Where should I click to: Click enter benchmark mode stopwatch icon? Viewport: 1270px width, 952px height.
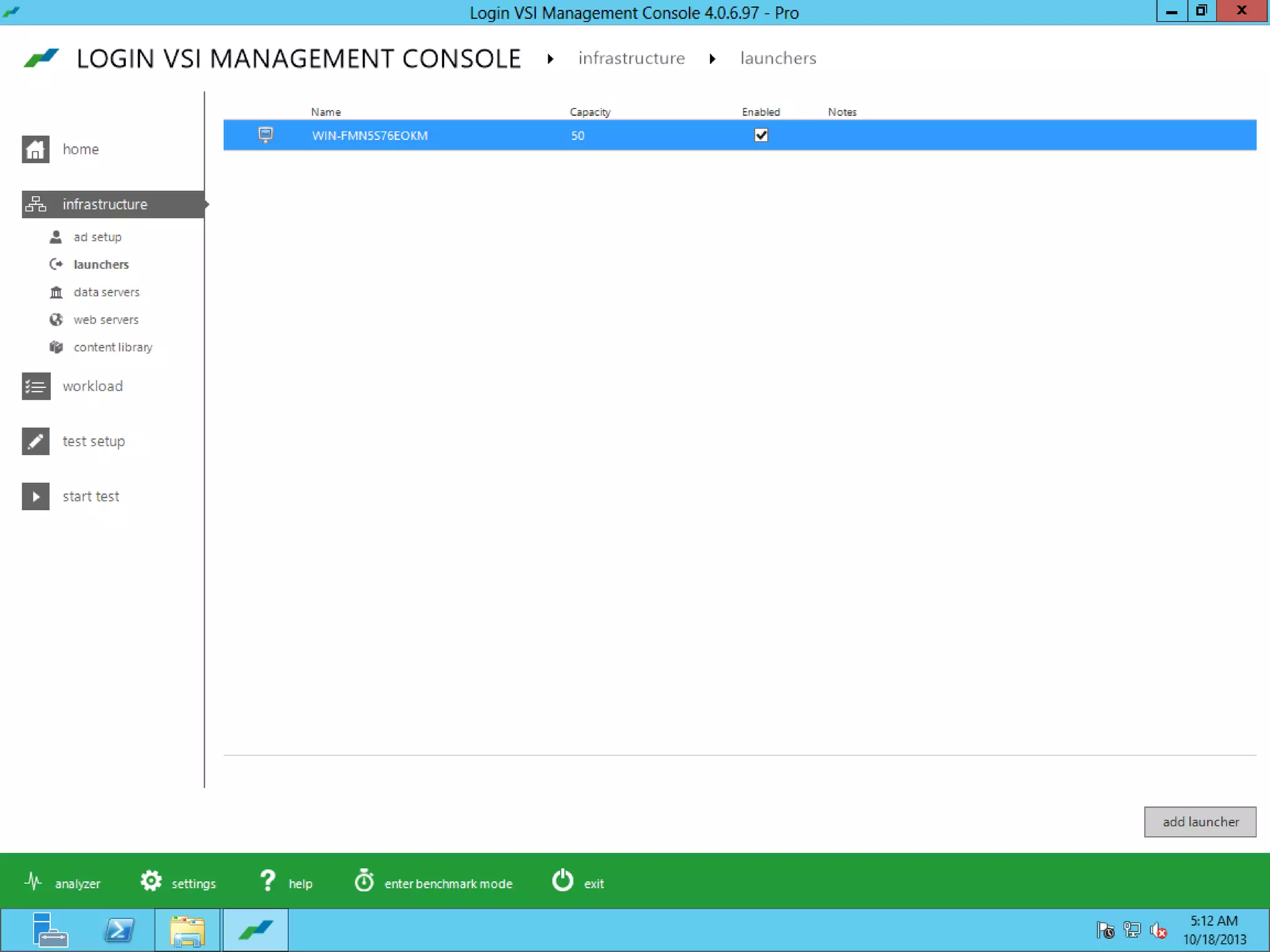tap(364, 881)
